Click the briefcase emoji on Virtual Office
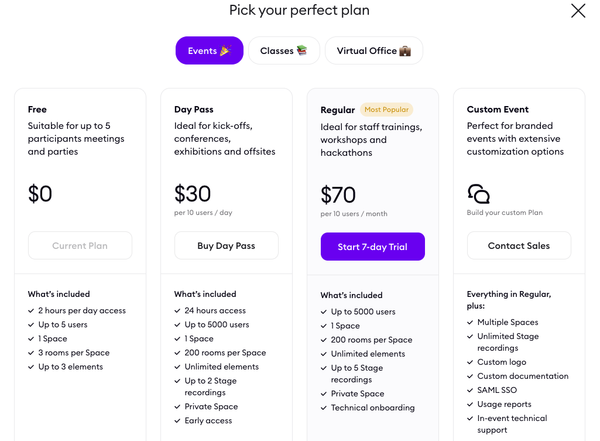The image size is (600, 441). point(405,51)
